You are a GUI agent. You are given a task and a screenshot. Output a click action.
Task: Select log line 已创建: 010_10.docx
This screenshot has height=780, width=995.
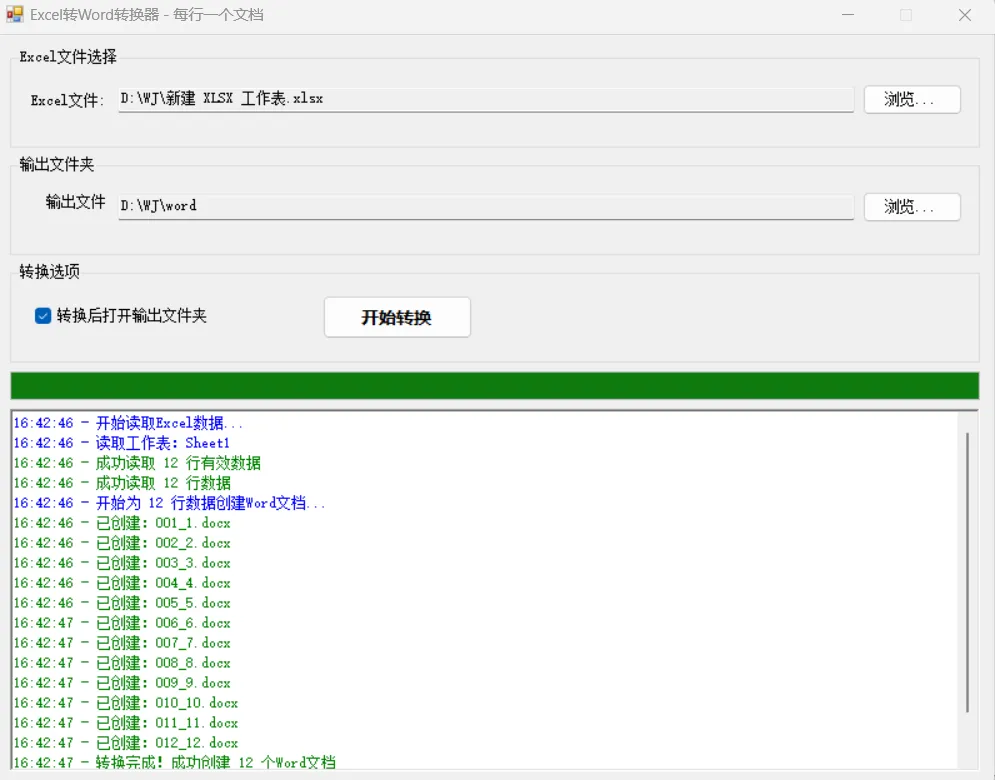pyautogui.click(x=126, y=703)
